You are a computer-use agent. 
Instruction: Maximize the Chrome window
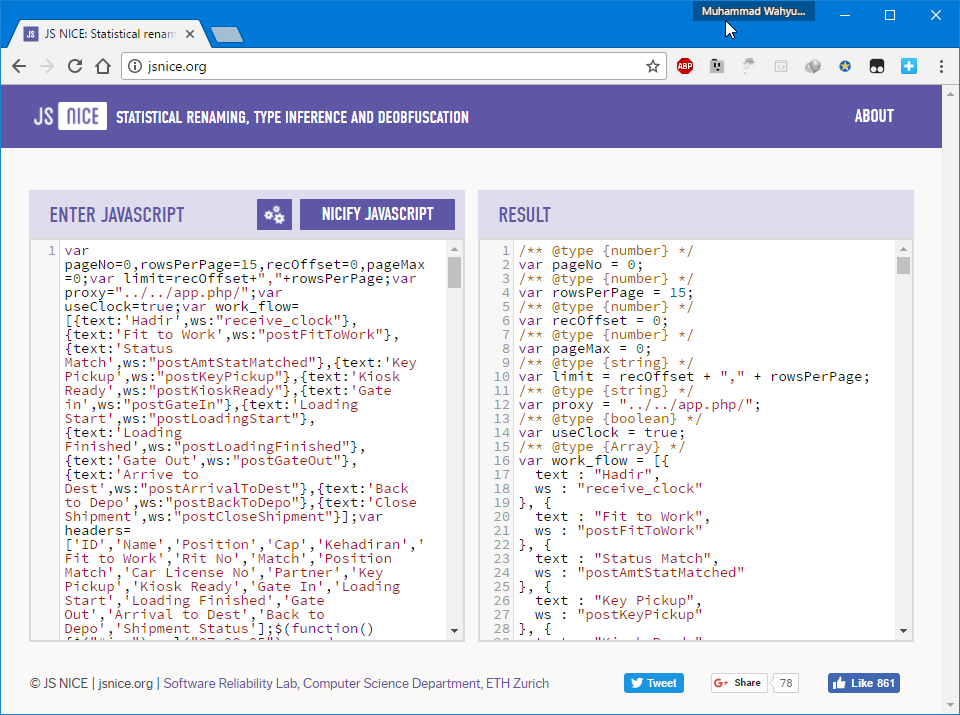(890, 15)
